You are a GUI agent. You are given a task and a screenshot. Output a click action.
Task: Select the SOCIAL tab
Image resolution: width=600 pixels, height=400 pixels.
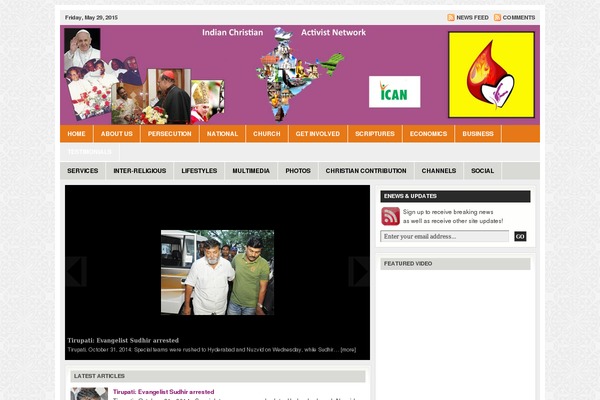(x=483, y=171)
